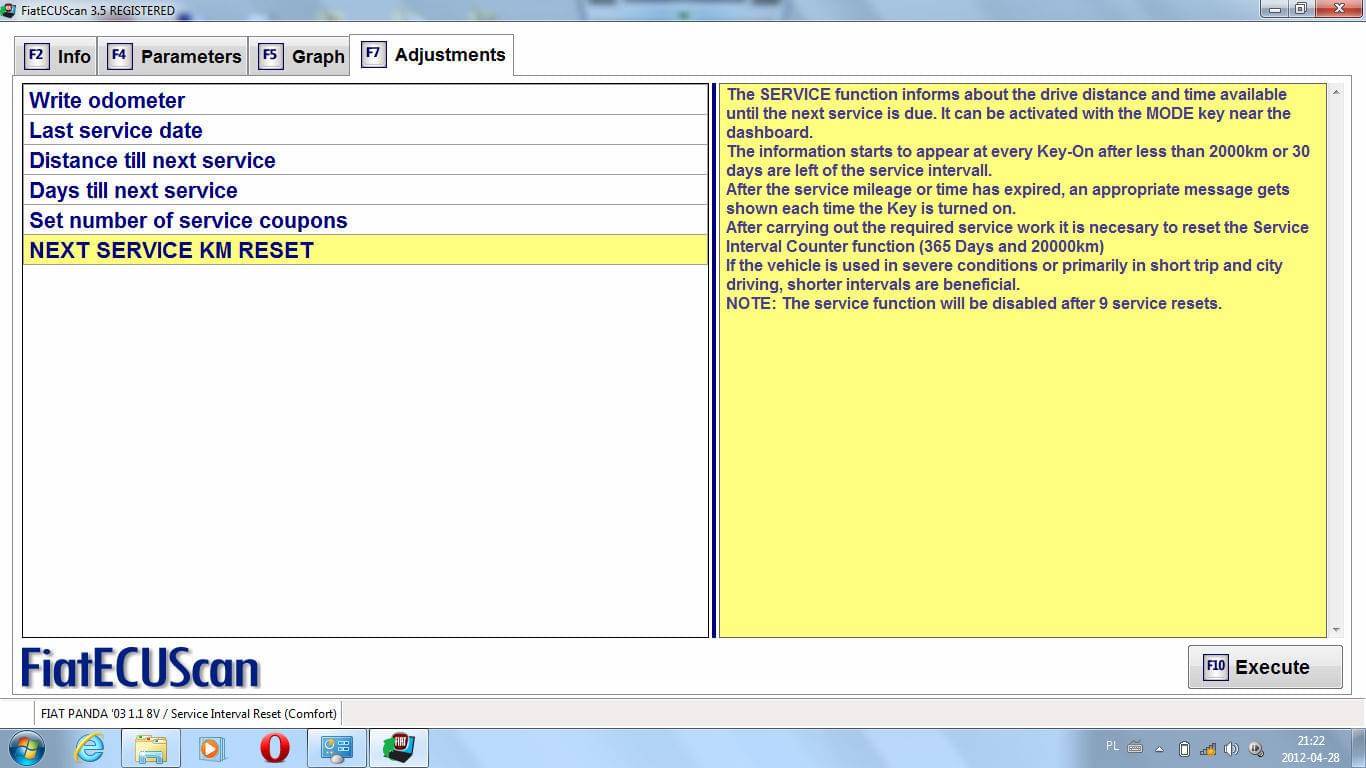1366x768 pixels.
Task: Click the on-screen keyboard tray icon
Action: tap(1135, 747)
